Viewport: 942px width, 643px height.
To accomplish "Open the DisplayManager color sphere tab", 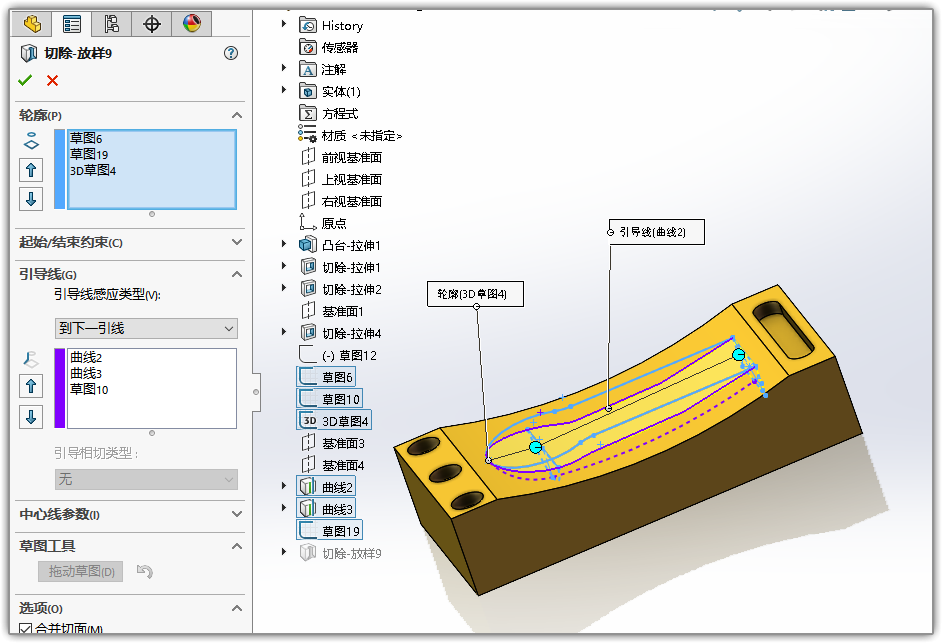I will tap(190, 23).
